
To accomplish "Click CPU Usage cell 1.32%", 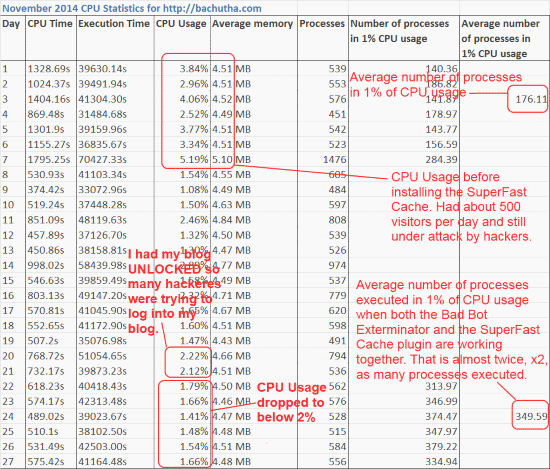I will 194,235.
